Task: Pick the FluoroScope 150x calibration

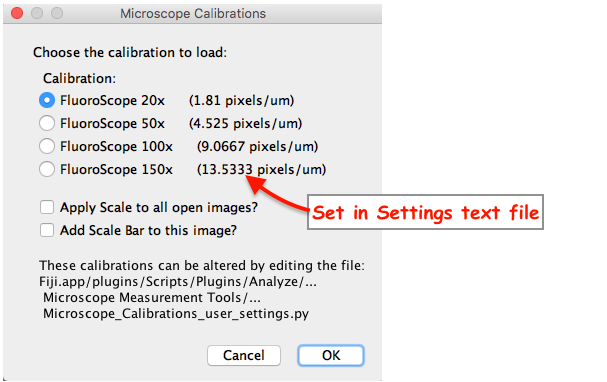Action: tap(47, 169)
